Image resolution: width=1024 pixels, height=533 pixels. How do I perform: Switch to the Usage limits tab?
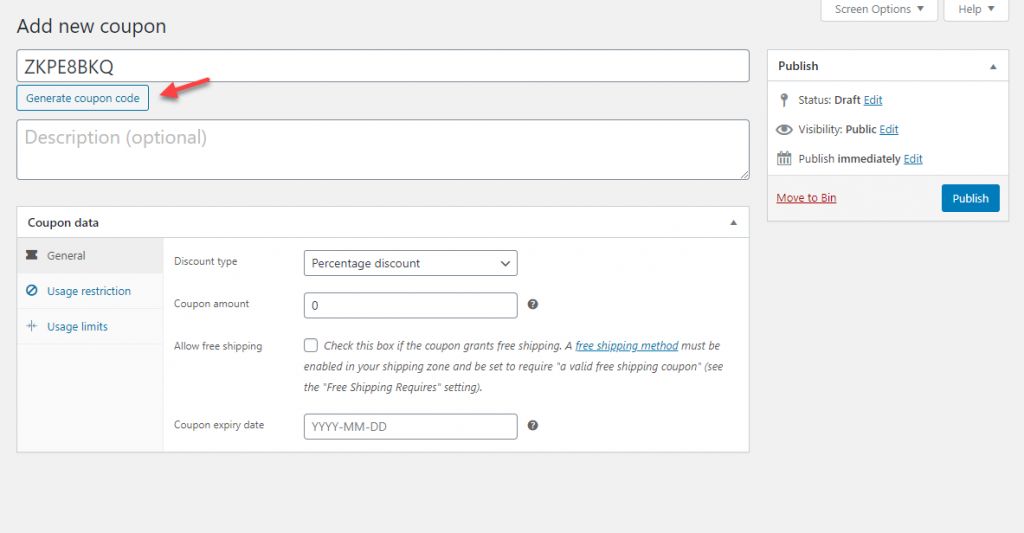[x=77, y=327]
